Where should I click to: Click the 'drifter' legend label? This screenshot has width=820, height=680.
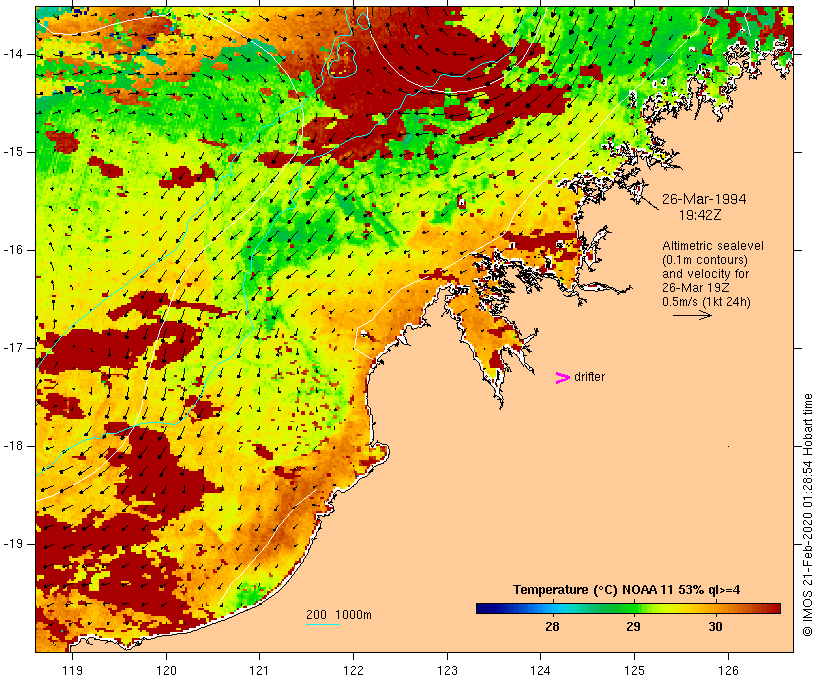click(589, 377)
